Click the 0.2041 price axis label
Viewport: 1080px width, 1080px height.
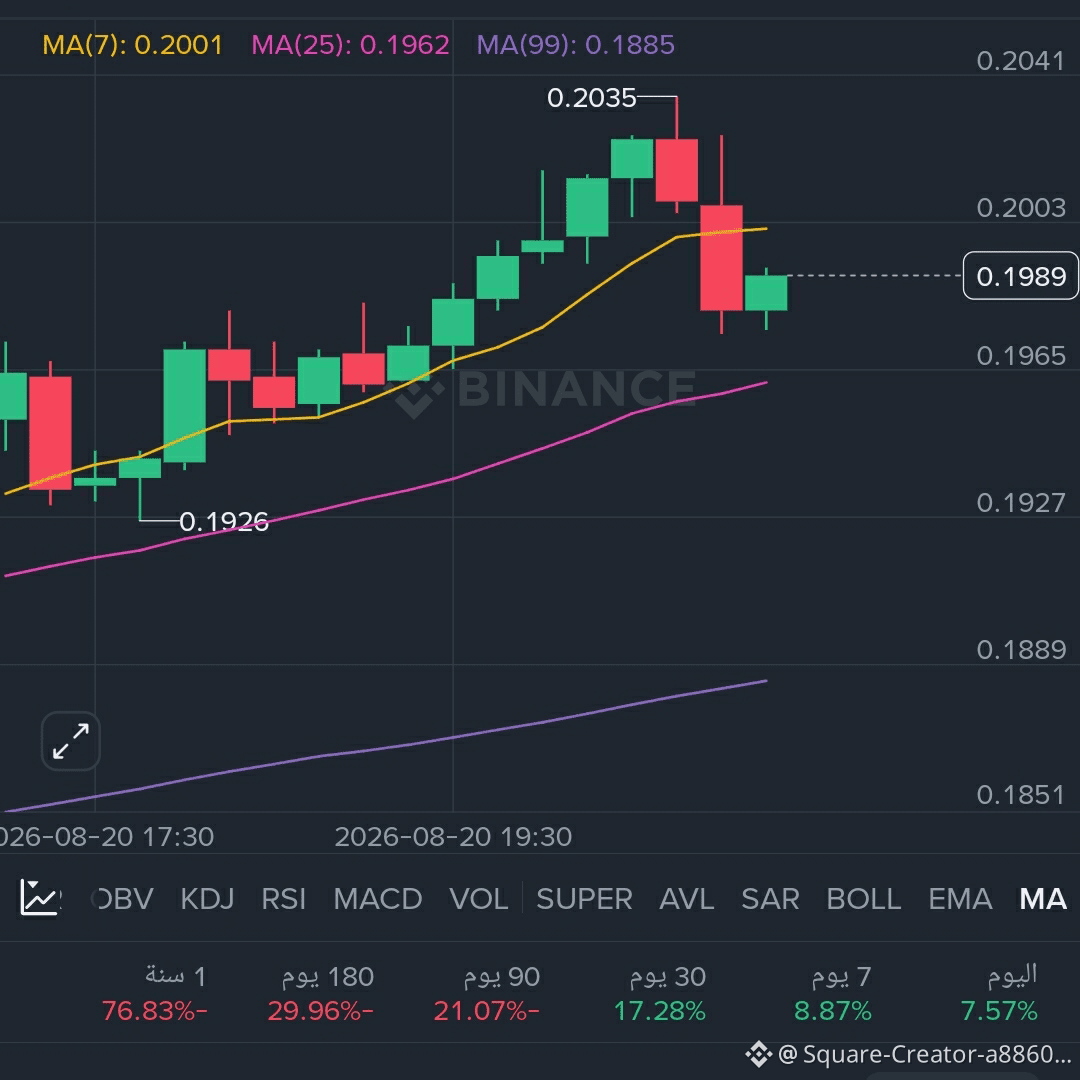1021,61
